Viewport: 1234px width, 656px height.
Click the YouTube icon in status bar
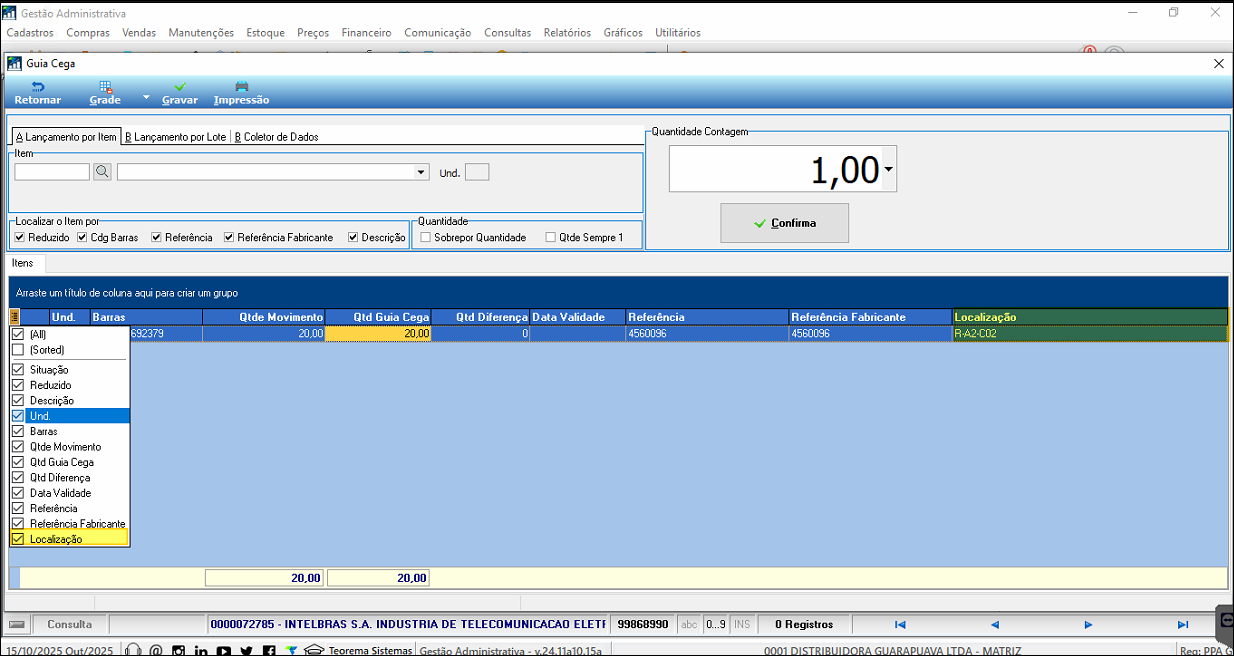click(x=223, y=651)
